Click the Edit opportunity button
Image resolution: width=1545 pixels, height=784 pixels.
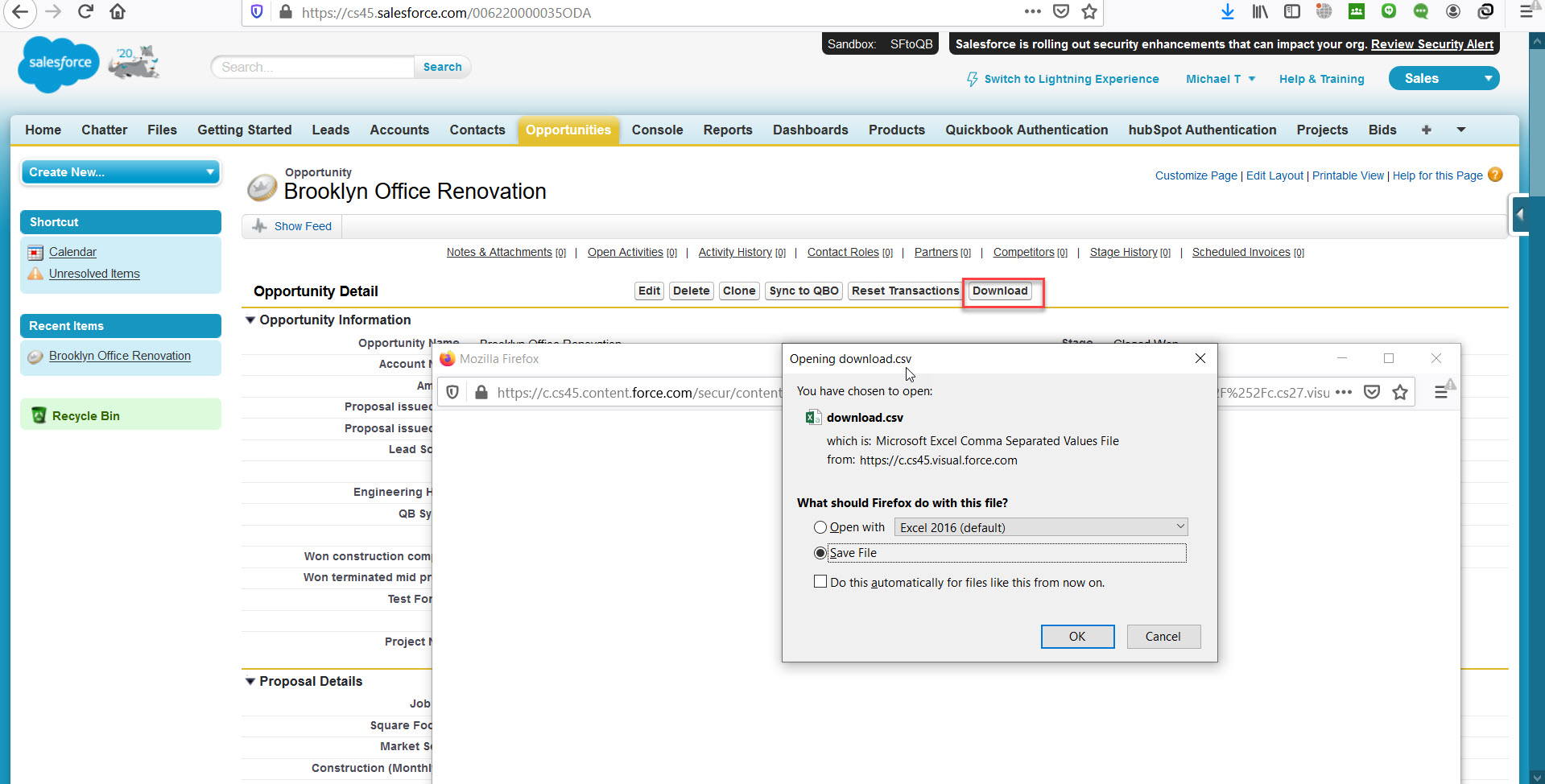pos(649,291)
